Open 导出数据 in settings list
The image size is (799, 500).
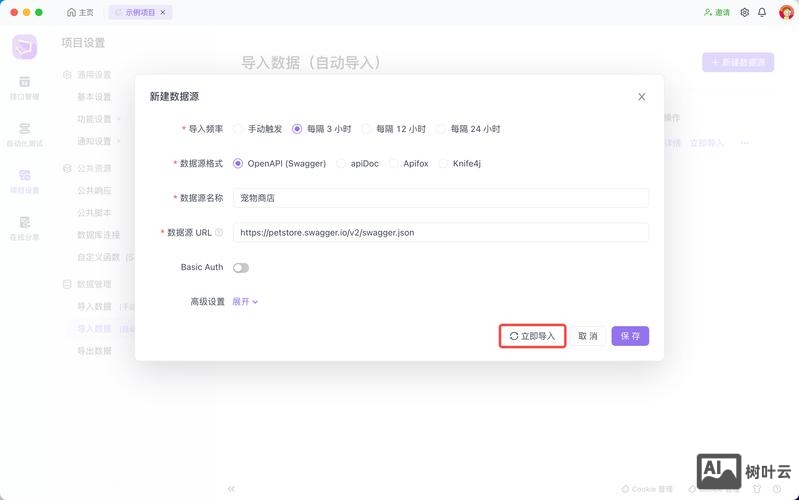94,351
